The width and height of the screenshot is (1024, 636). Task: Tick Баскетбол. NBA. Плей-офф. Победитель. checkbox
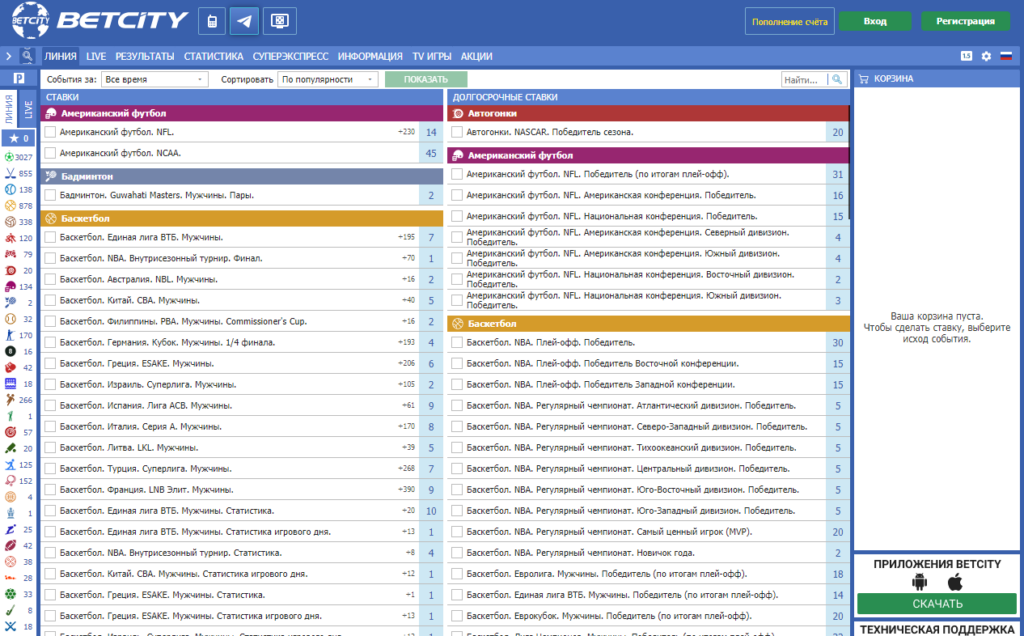(x=457, y=342)
